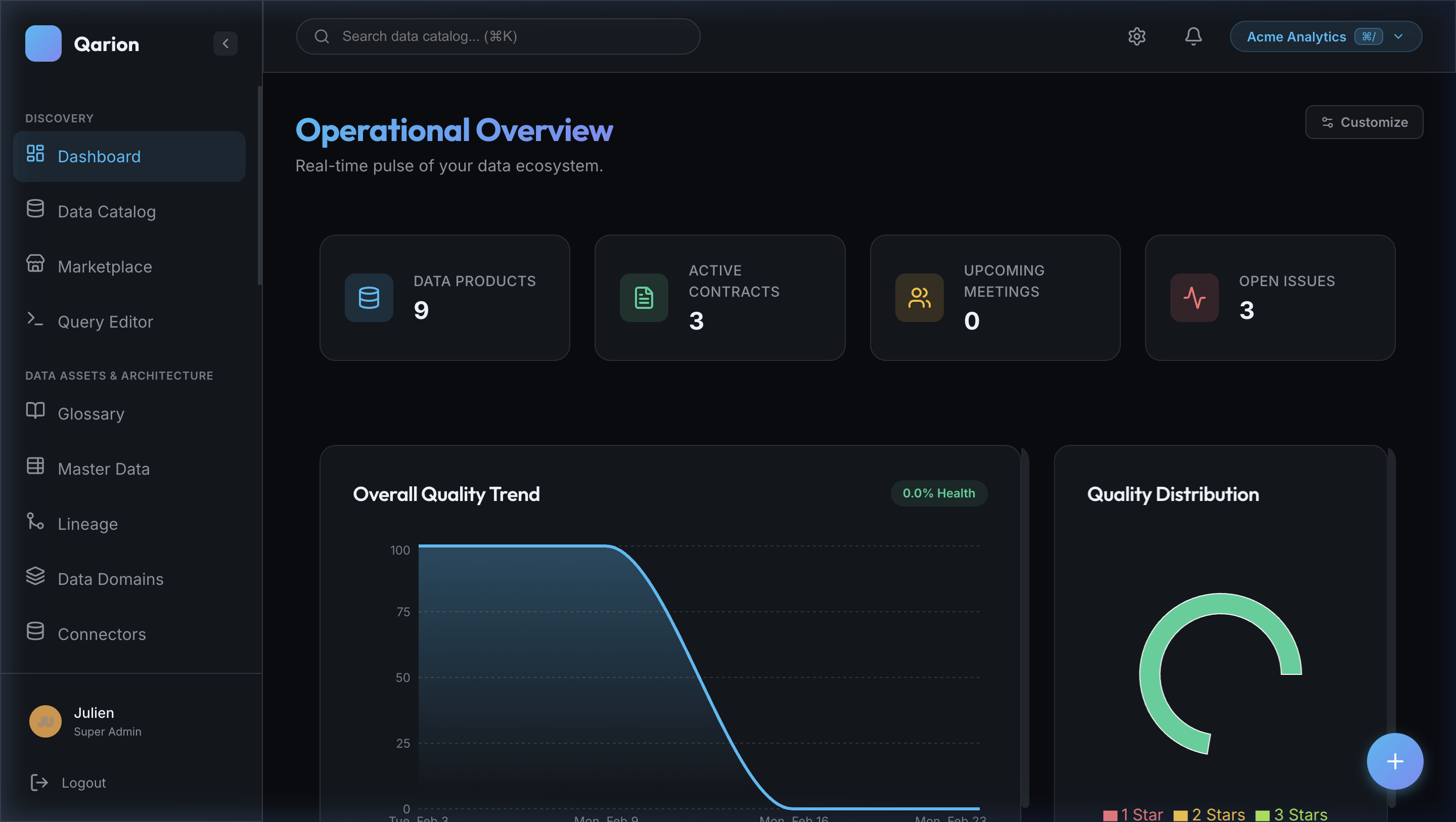Click the Customize button
This screenshot has width=1456, height=822.
[1364, 122]
